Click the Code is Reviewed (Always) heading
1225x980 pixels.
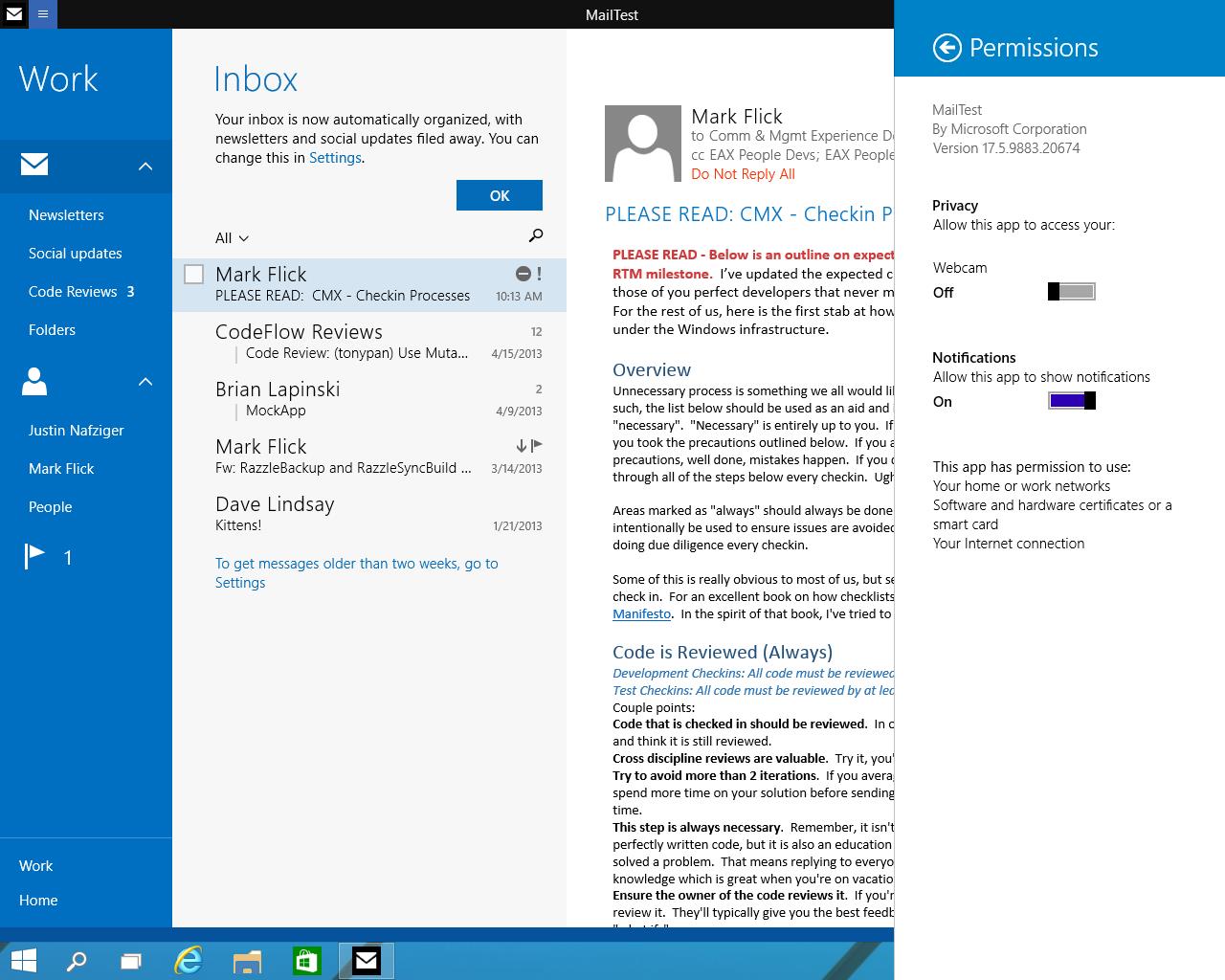[723, 652]
